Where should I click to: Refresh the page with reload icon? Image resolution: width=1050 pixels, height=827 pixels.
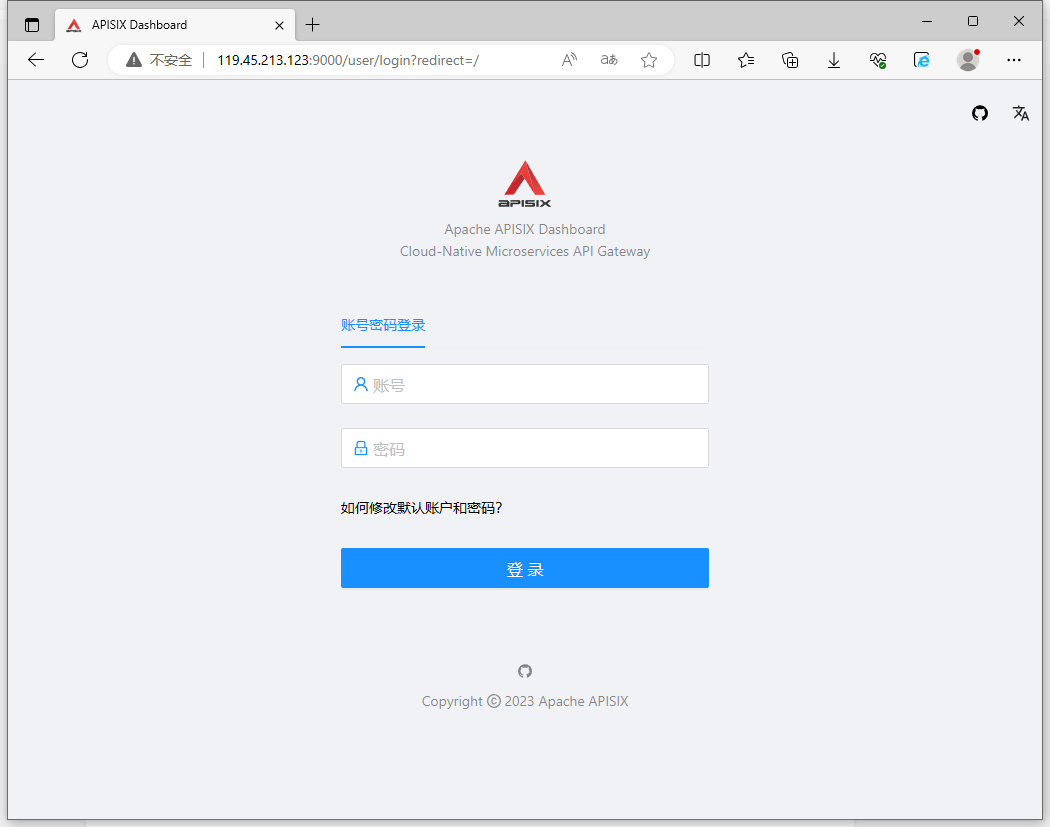point(80,60)
